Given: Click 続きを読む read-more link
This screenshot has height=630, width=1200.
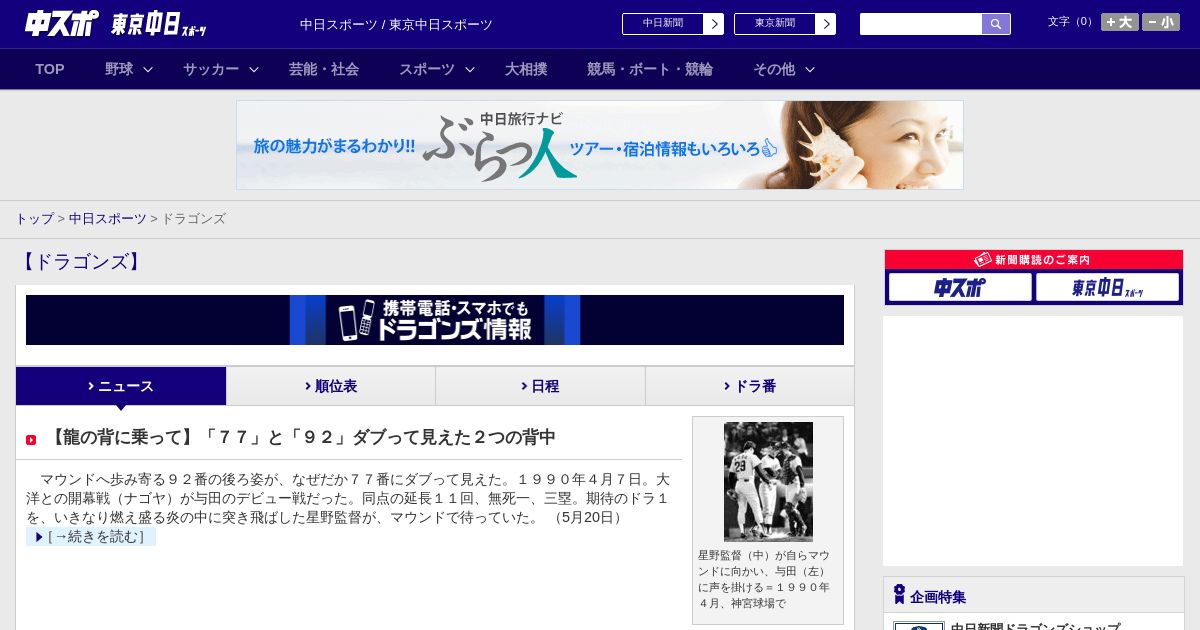Looking at the screenshot, I should 91,537.
